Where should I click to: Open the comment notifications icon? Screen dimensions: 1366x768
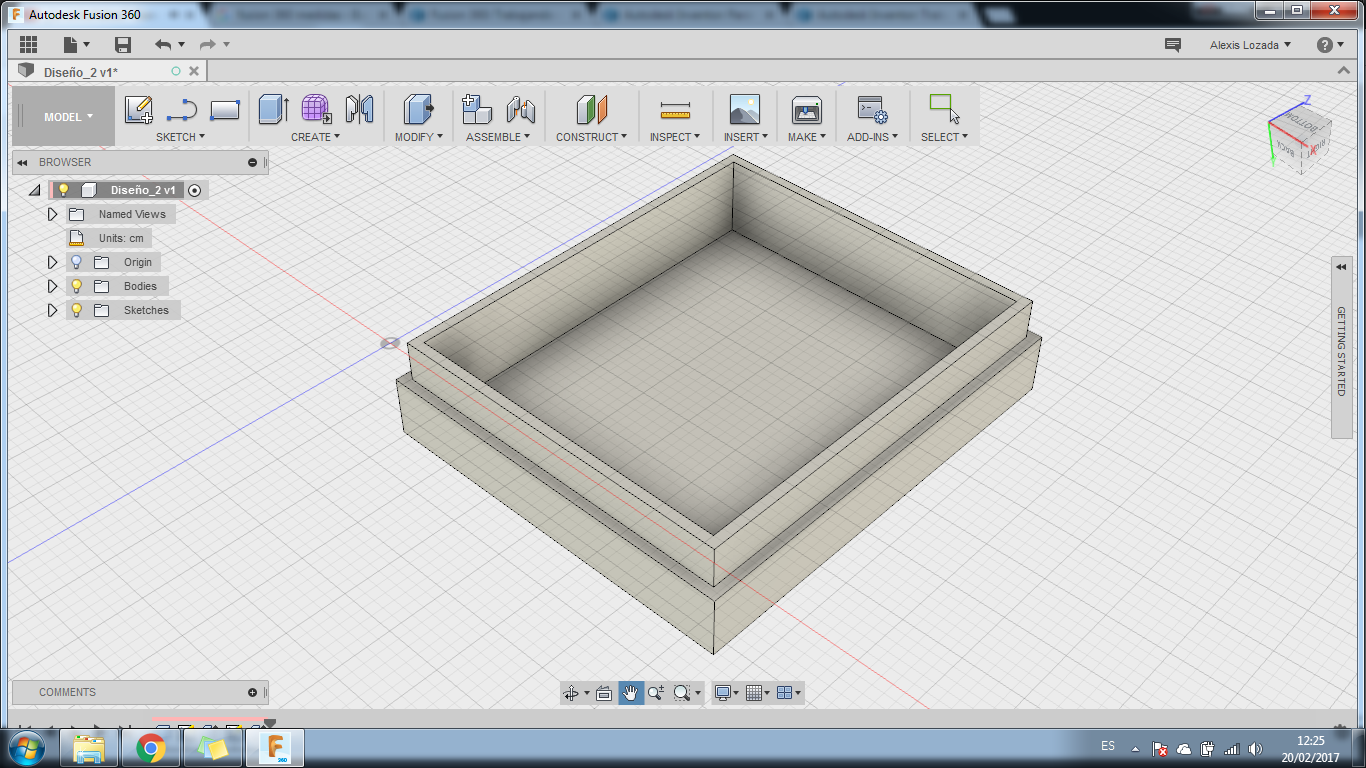[1173, 45]
